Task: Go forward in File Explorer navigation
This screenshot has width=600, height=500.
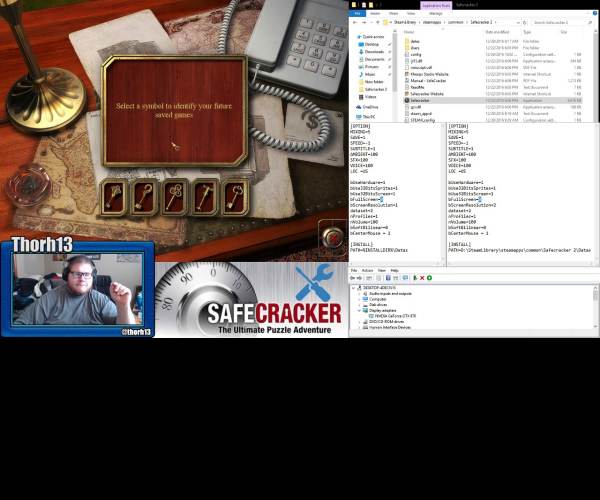Action: click(364, 23)
